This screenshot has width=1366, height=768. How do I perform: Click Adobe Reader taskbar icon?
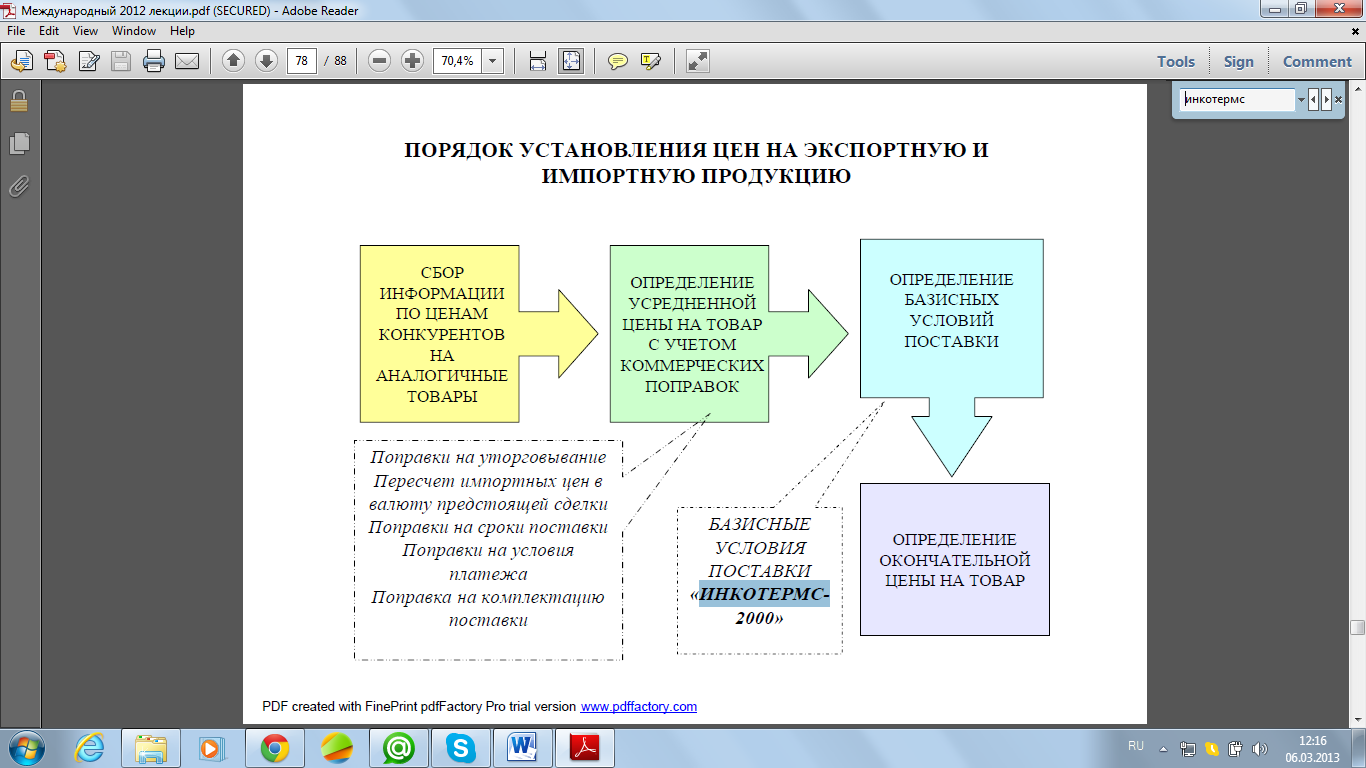tap(585, 748)
